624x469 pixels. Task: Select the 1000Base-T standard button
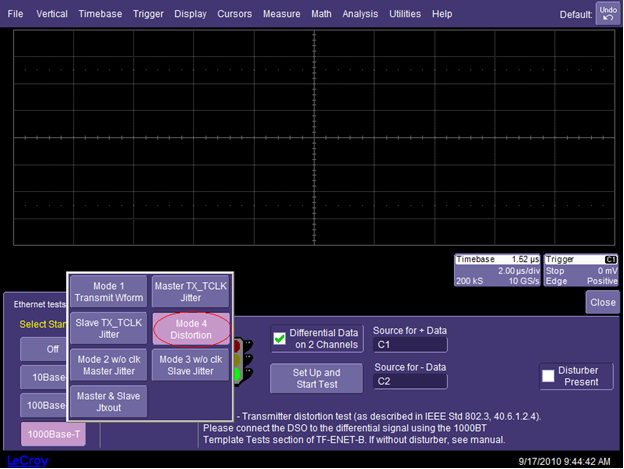tap(53, 434)
